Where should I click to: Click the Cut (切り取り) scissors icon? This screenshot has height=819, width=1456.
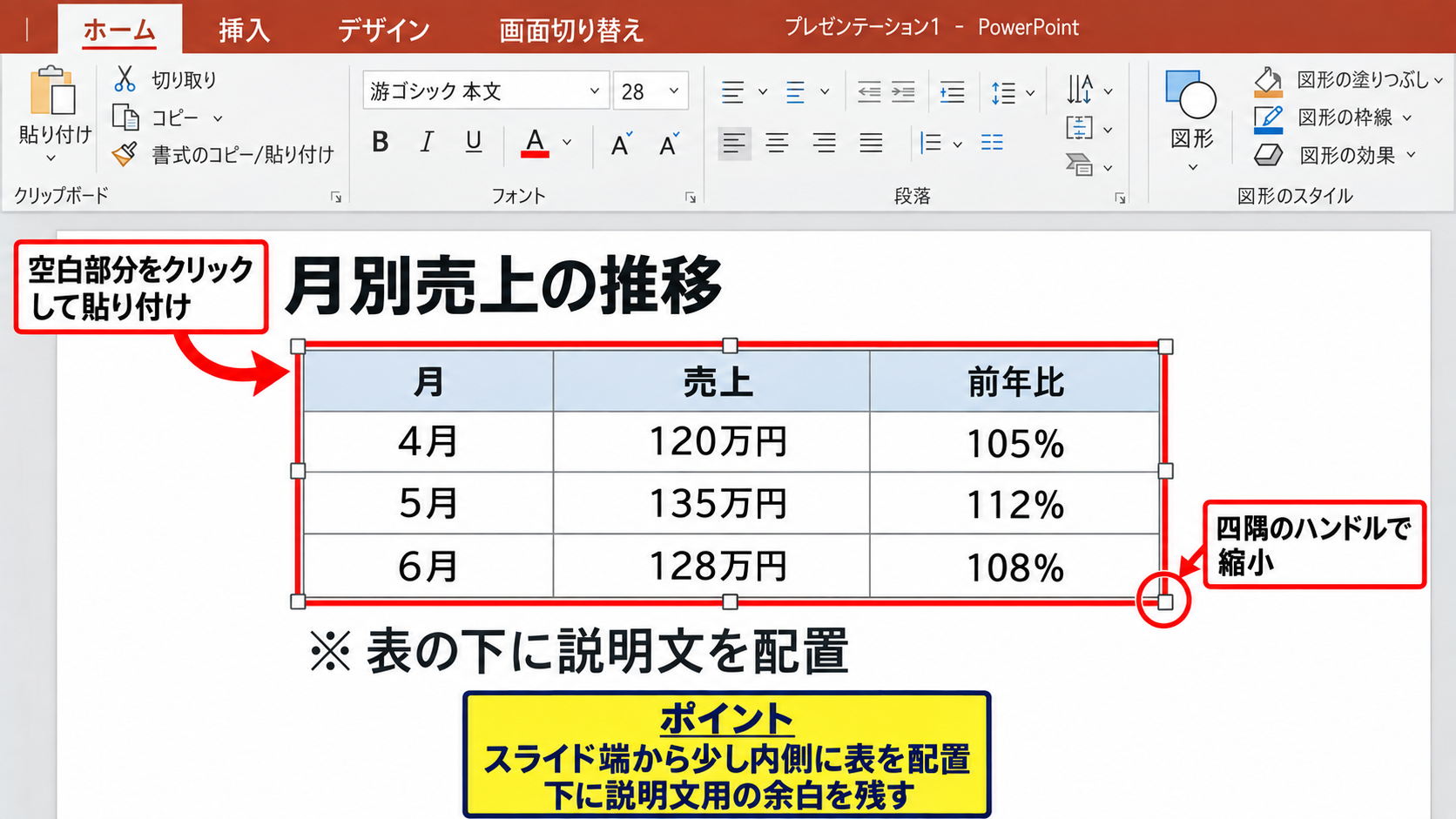pyautogui.click(x=125, y=78)
